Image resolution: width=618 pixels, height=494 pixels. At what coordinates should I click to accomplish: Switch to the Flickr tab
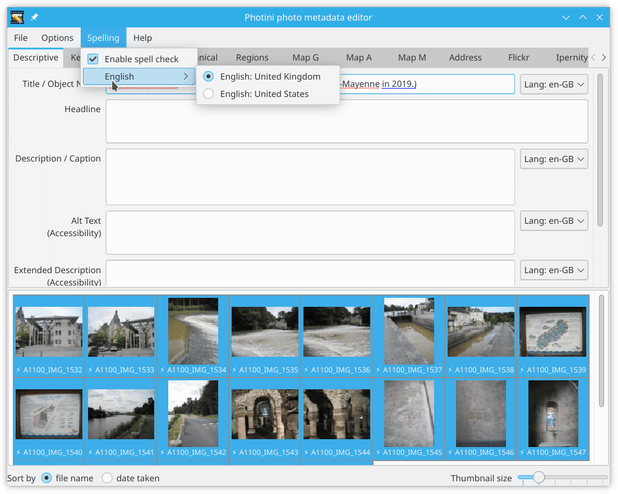point(518,58)
